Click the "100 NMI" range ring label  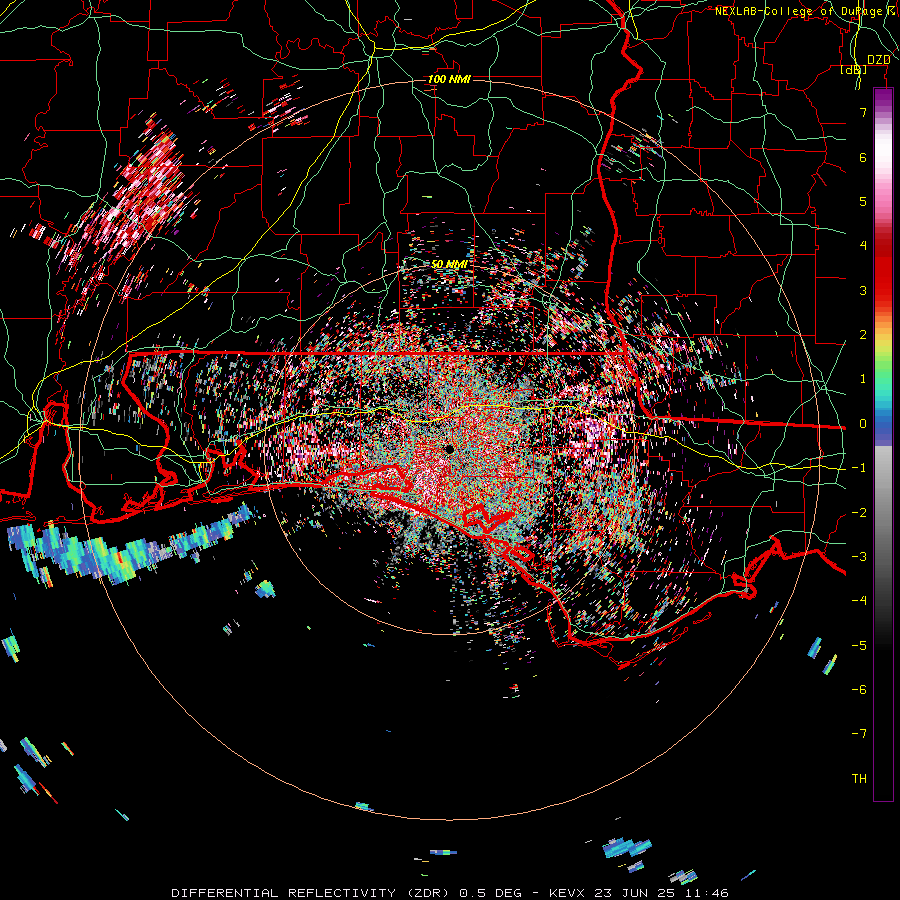(x=449, y=79)
